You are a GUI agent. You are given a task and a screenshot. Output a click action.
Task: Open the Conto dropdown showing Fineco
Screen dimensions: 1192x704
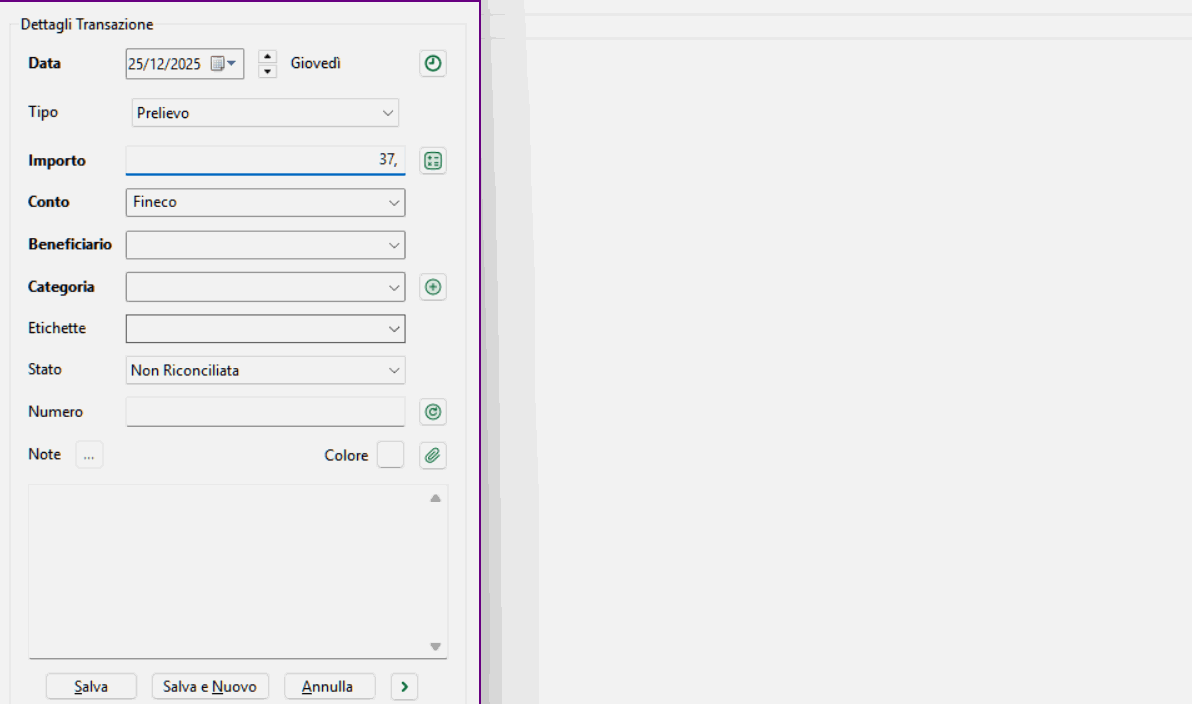click(393, 203)
